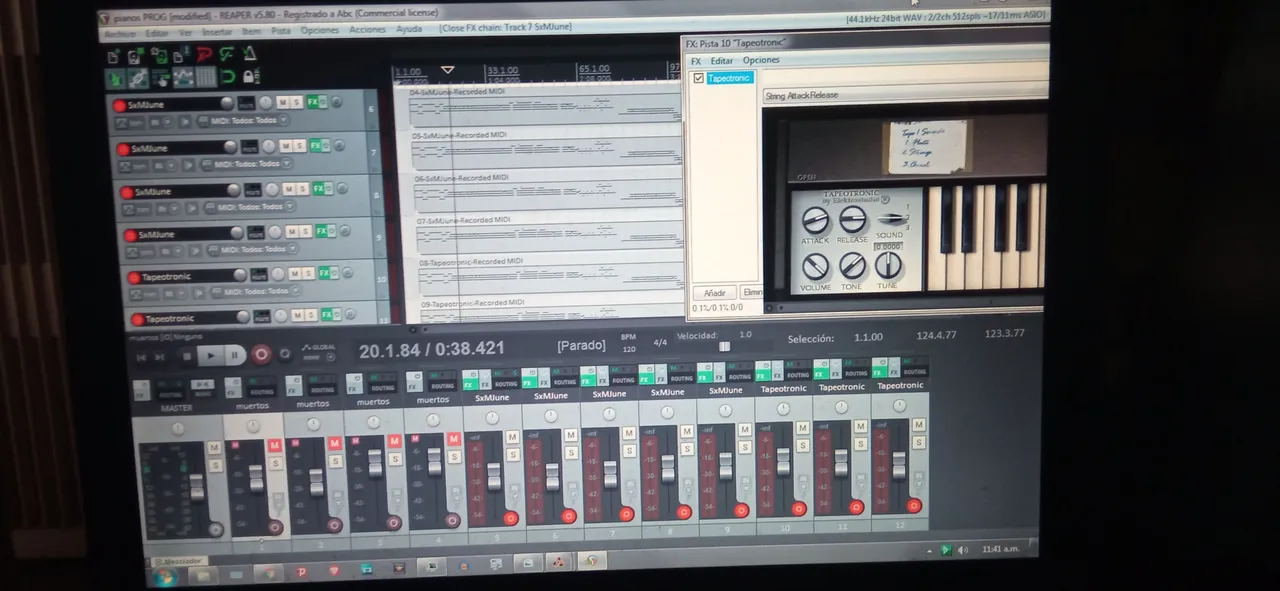
Task: Toggle the auto-crossfade toolbar icon
Action: [115, 78]
